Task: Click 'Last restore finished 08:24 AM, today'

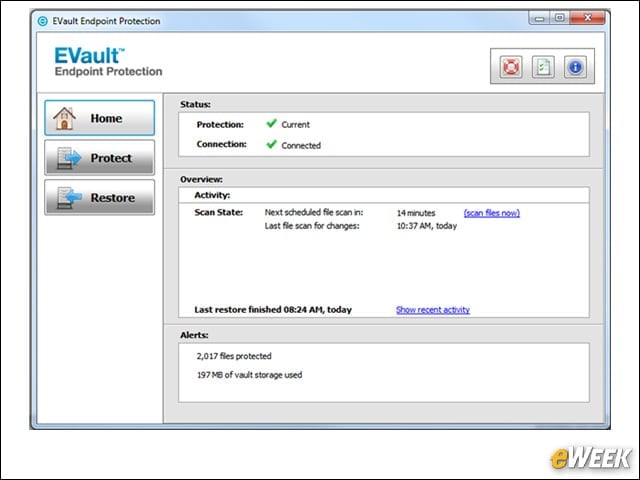Action: coord(273,309)
